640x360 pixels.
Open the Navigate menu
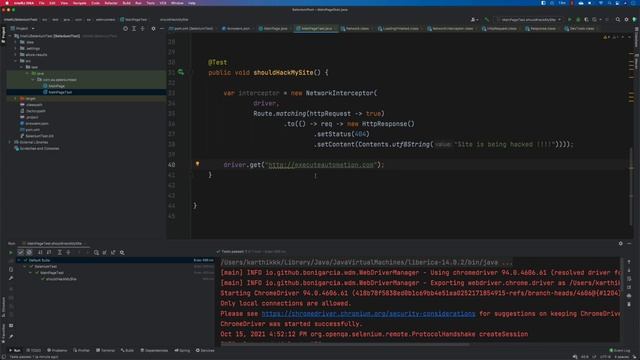79,3
